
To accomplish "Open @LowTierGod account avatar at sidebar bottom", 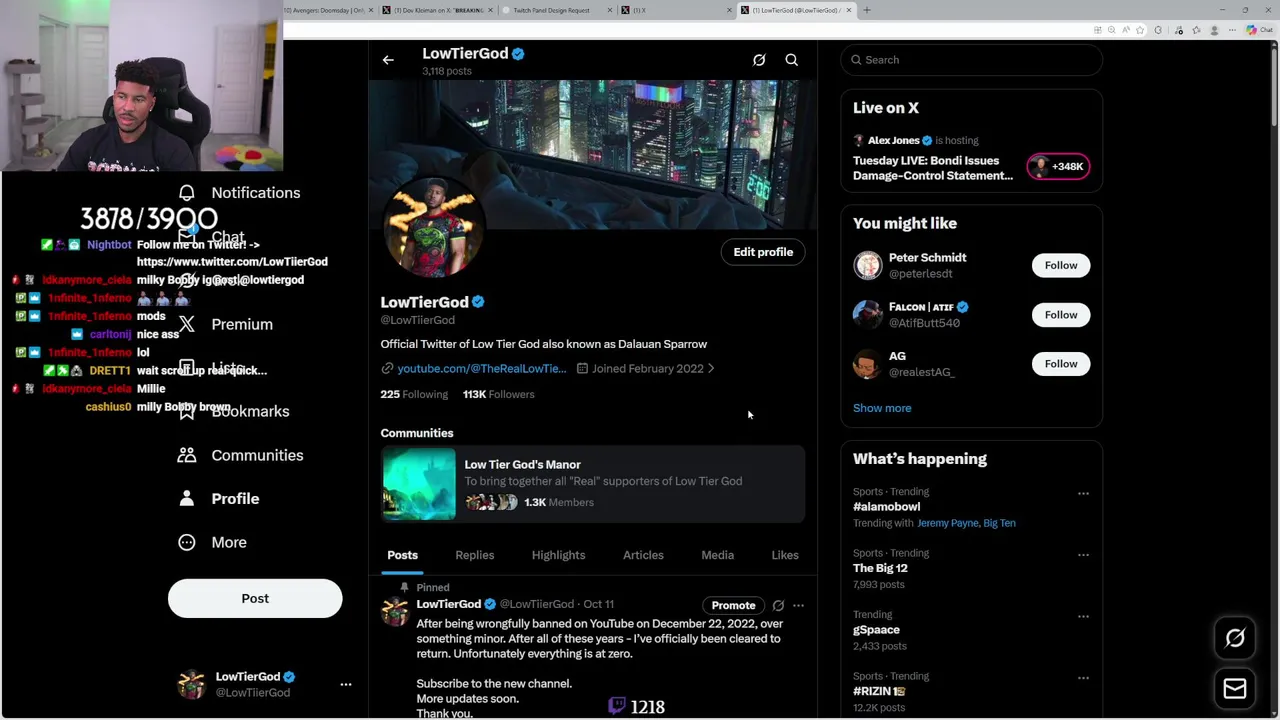I will 191,684.
